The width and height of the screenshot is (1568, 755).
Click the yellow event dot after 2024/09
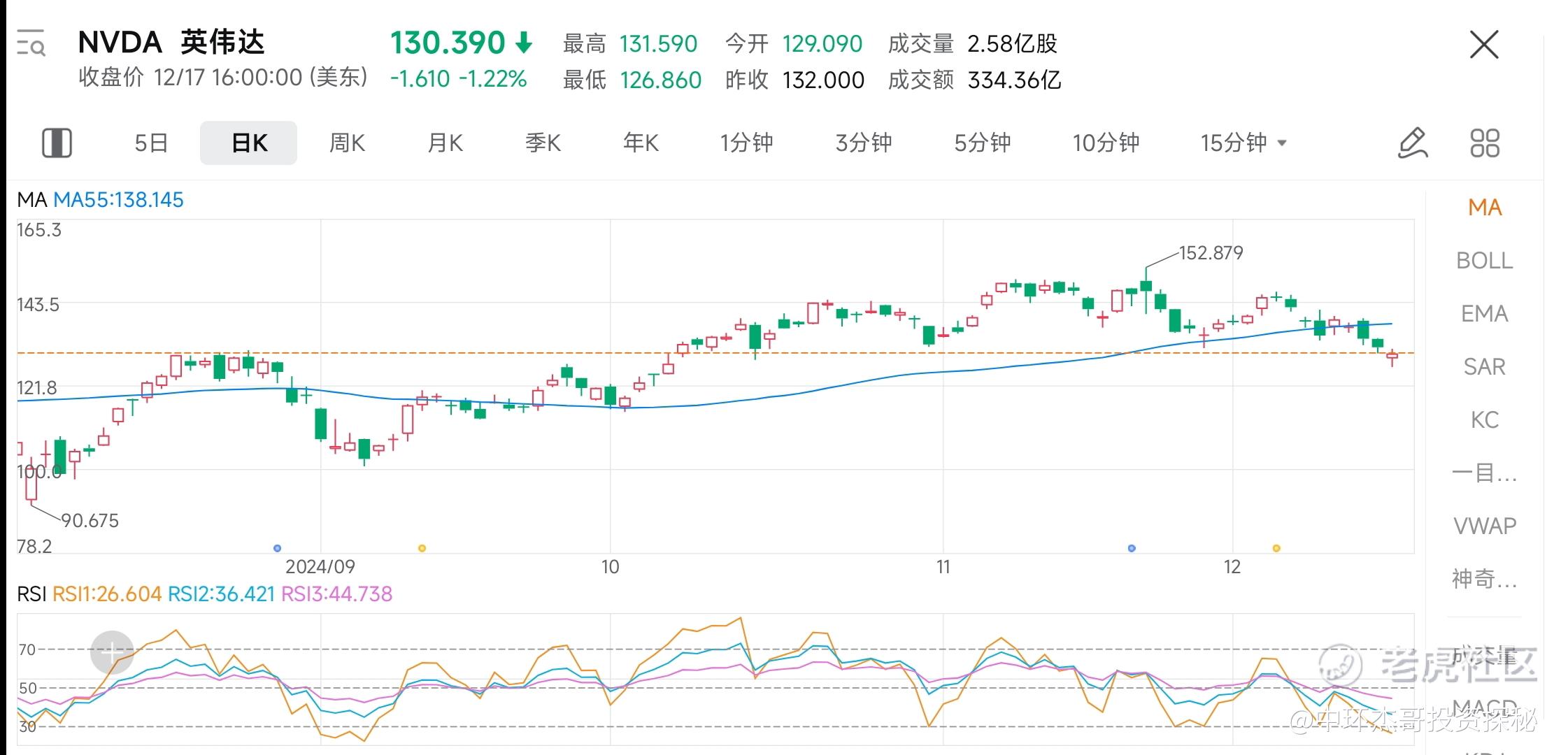422,548
